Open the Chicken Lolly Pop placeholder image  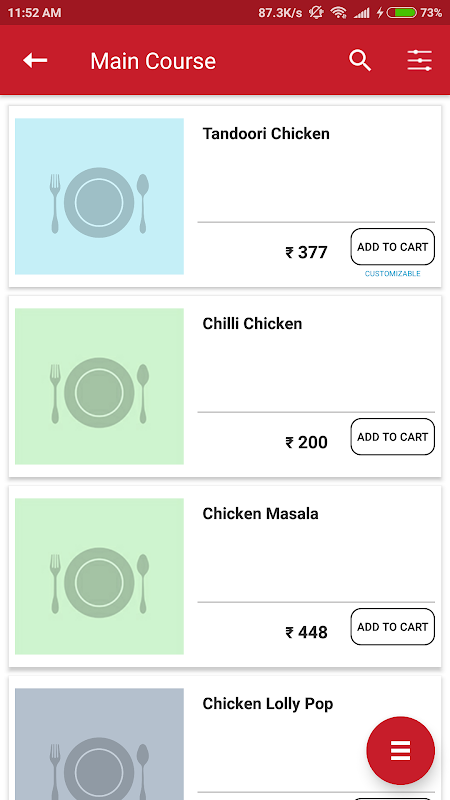point(99,744)
